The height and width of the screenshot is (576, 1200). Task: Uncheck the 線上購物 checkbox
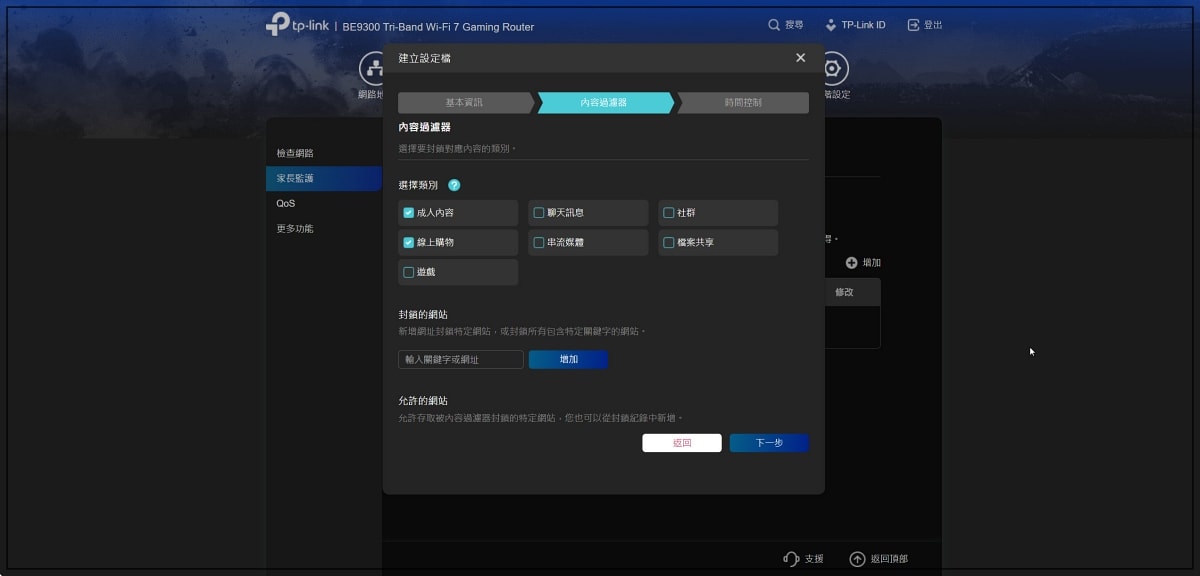409,243
